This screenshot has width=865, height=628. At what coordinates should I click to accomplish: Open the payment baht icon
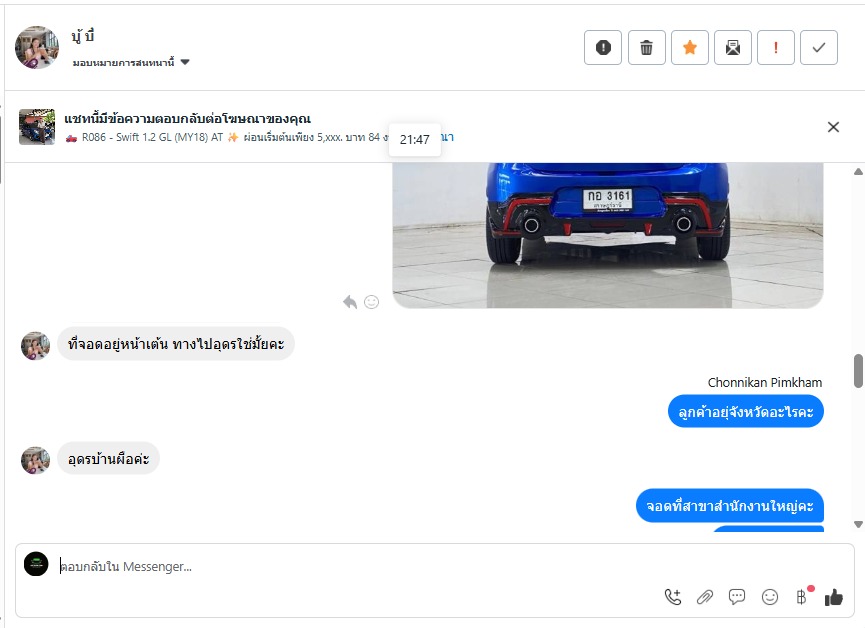(x=802, y=597)
